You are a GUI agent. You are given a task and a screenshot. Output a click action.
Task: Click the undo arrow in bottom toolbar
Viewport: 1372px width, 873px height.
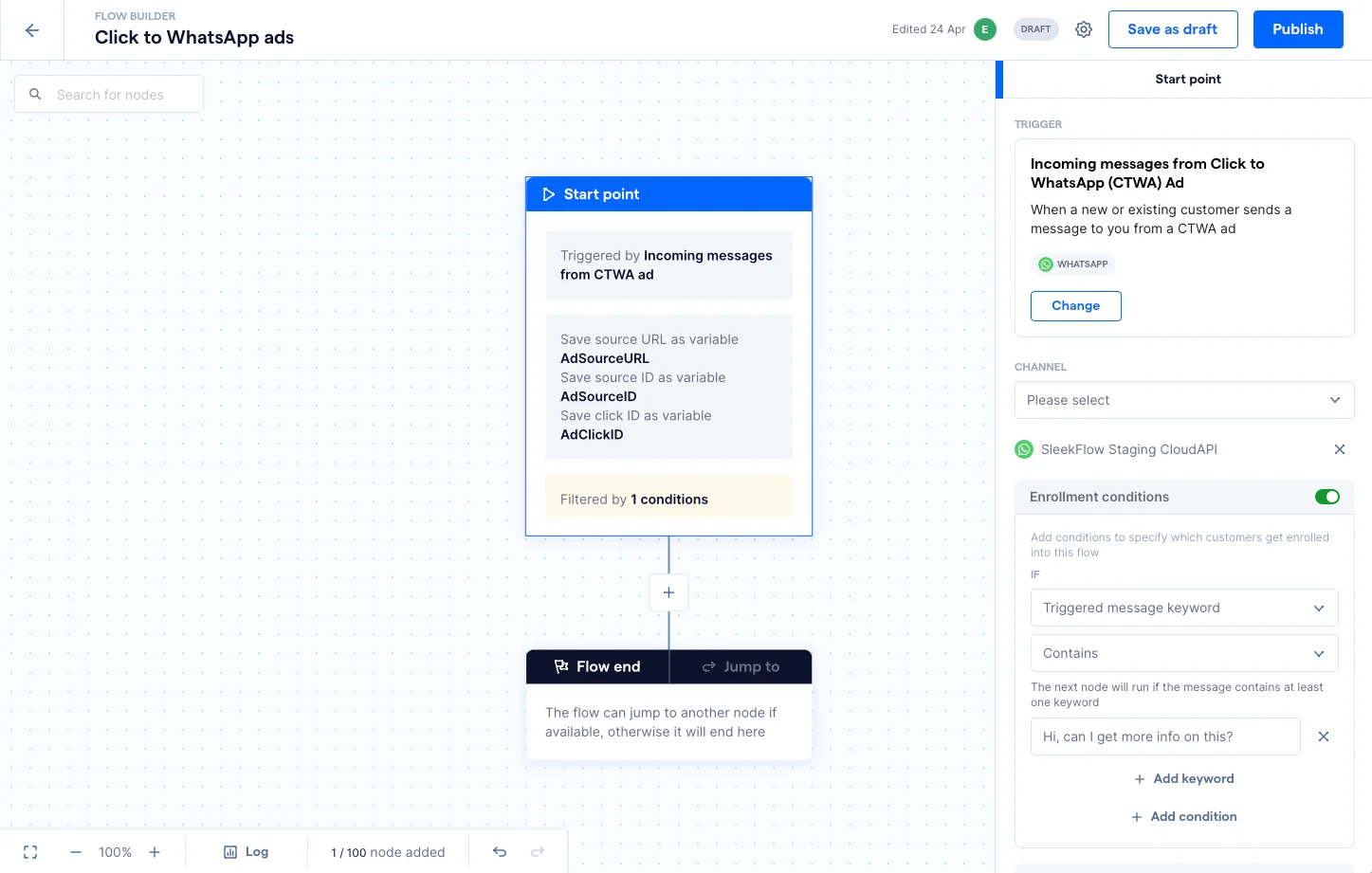500,851
